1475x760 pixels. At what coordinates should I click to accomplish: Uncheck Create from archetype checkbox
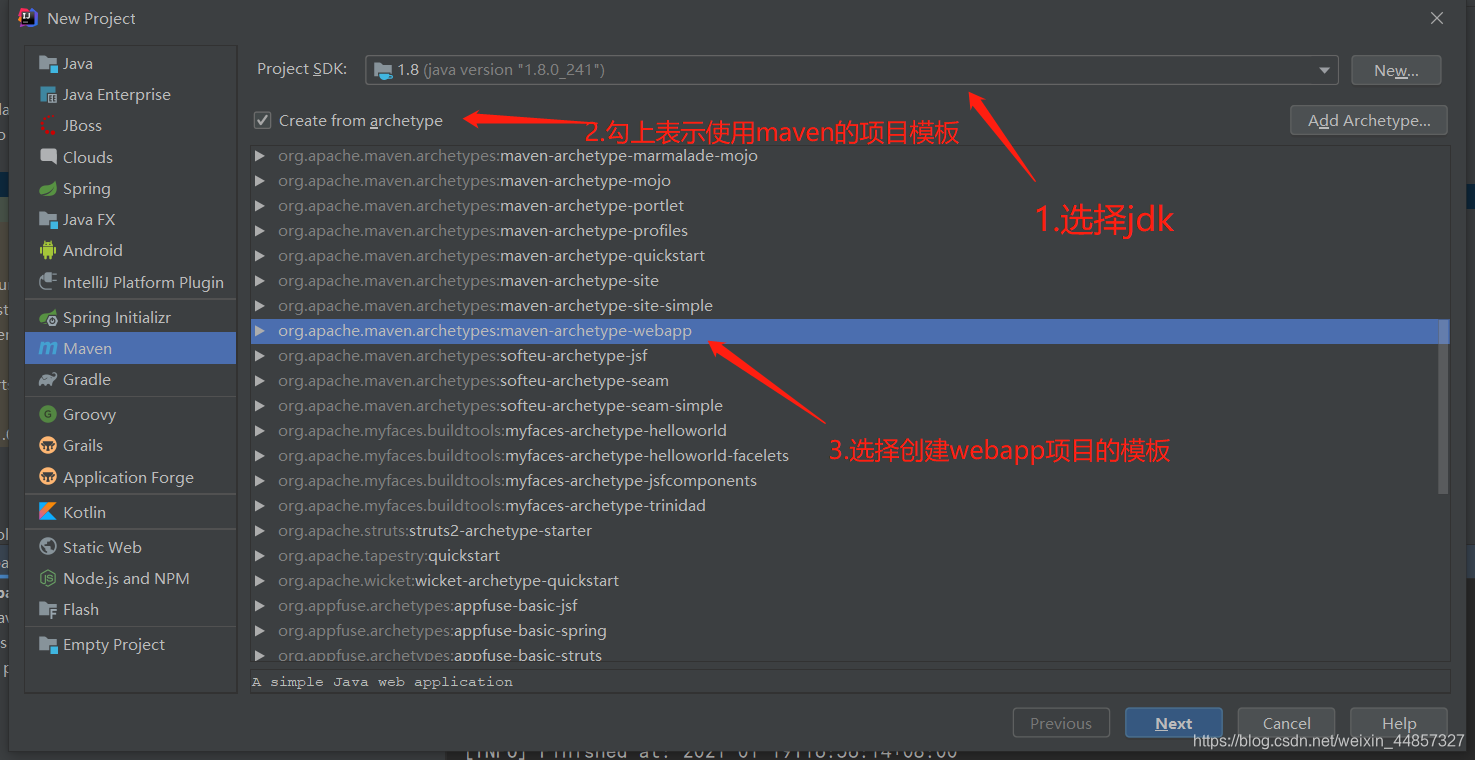click(263, 121)
